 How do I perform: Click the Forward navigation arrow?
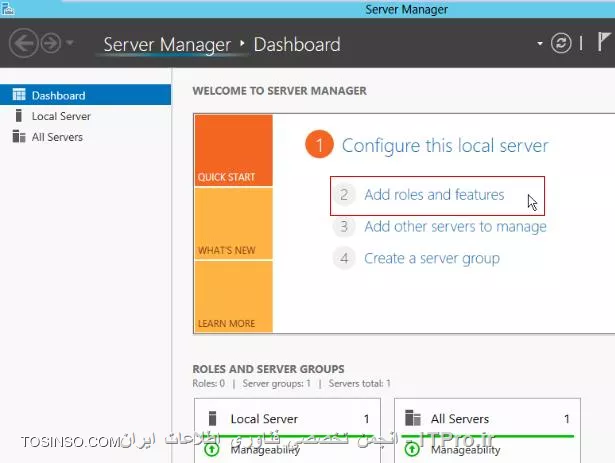[x=51, y=43]
